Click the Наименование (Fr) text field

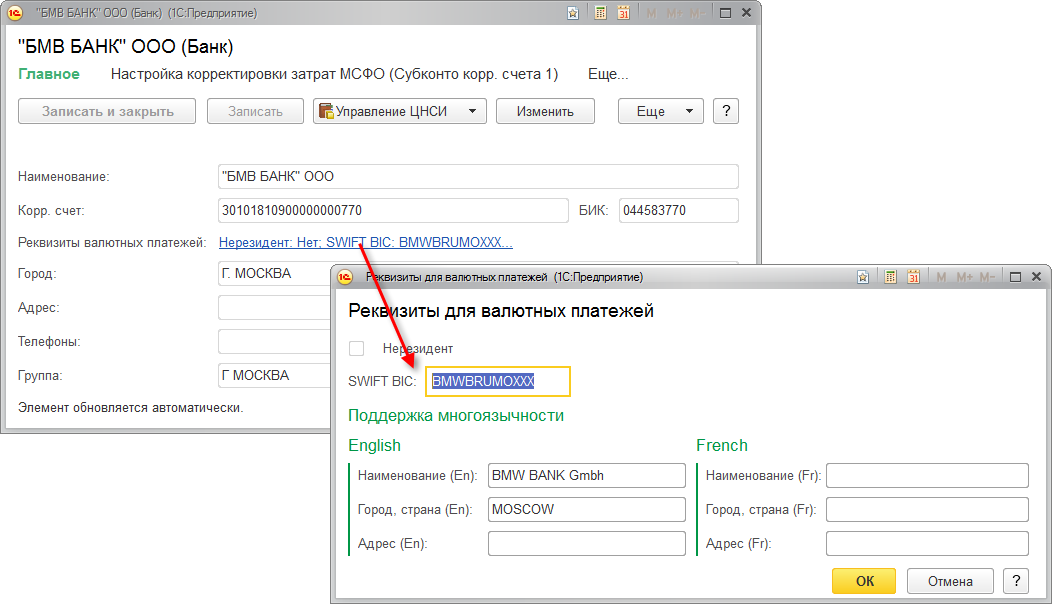click(926, 476)
